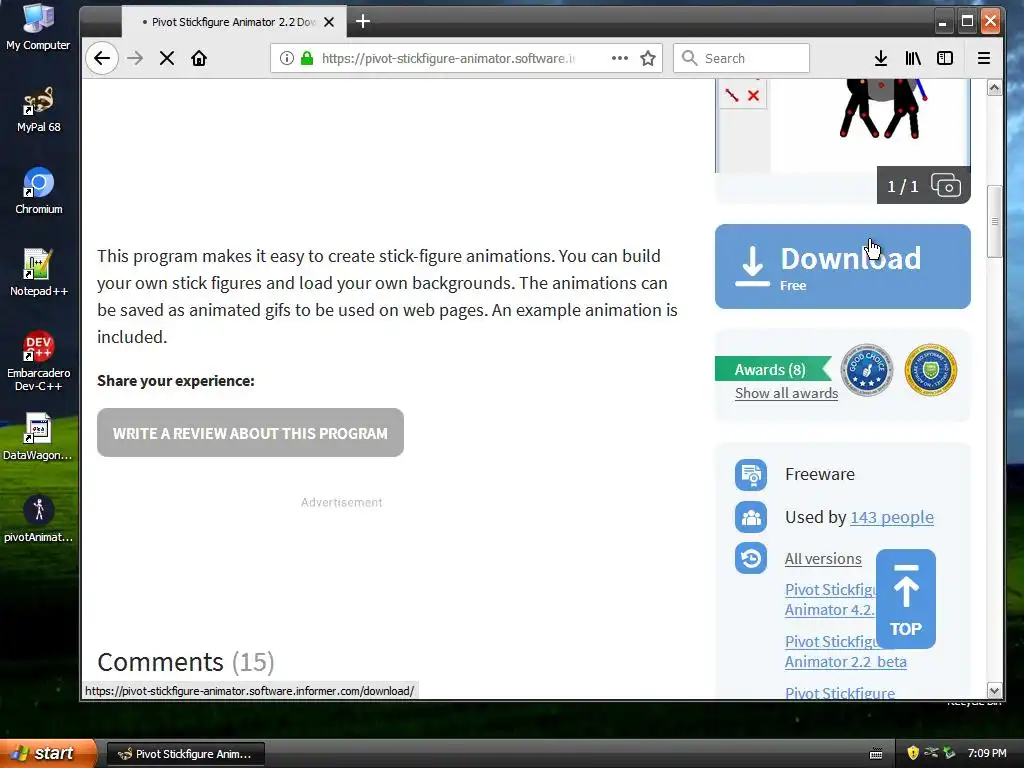1024x768 pixels.
Task: Open the hamburger application menu
Action: (984, 58)
